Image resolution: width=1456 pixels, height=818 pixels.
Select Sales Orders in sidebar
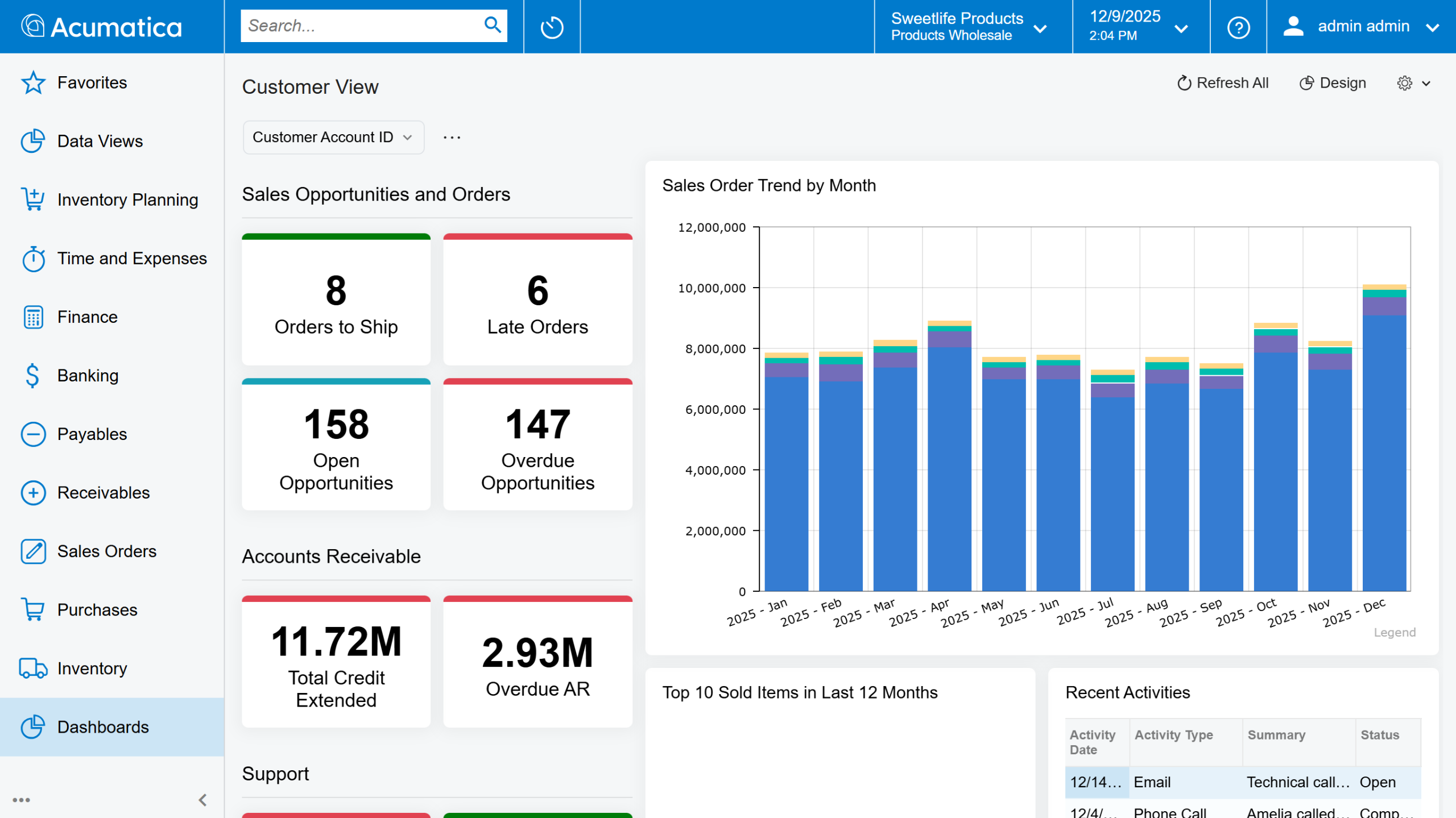click(x=107, y=551)
